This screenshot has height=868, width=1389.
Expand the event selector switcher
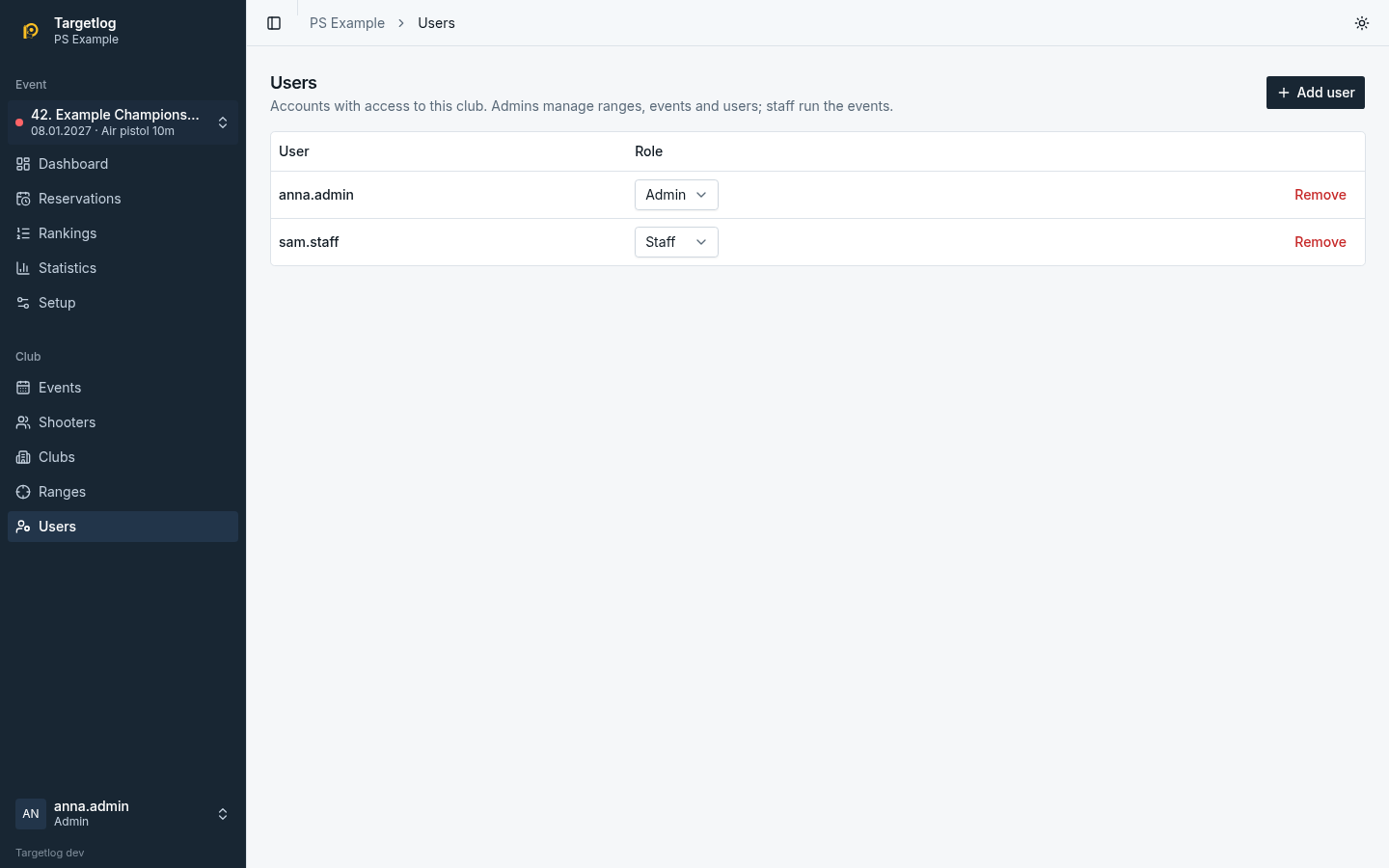coord(123,122)
